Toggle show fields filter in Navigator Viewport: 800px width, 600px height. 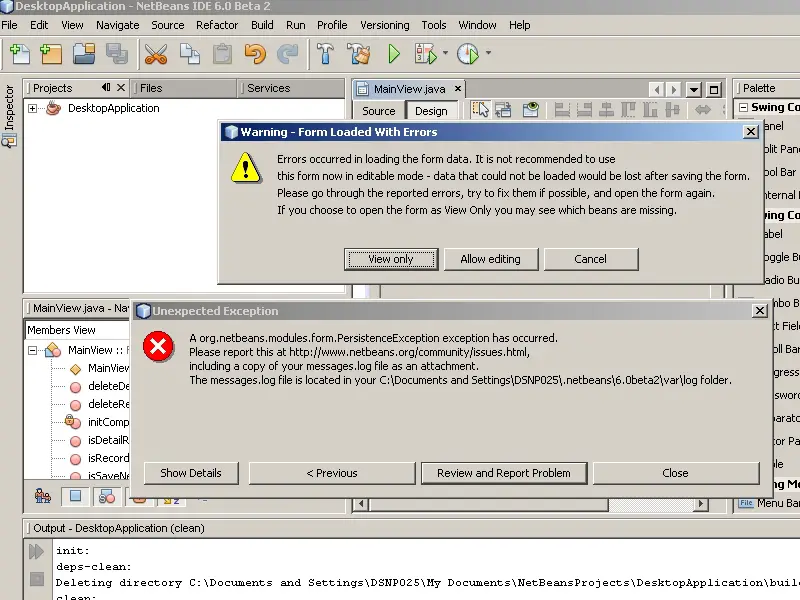[76, 496]
